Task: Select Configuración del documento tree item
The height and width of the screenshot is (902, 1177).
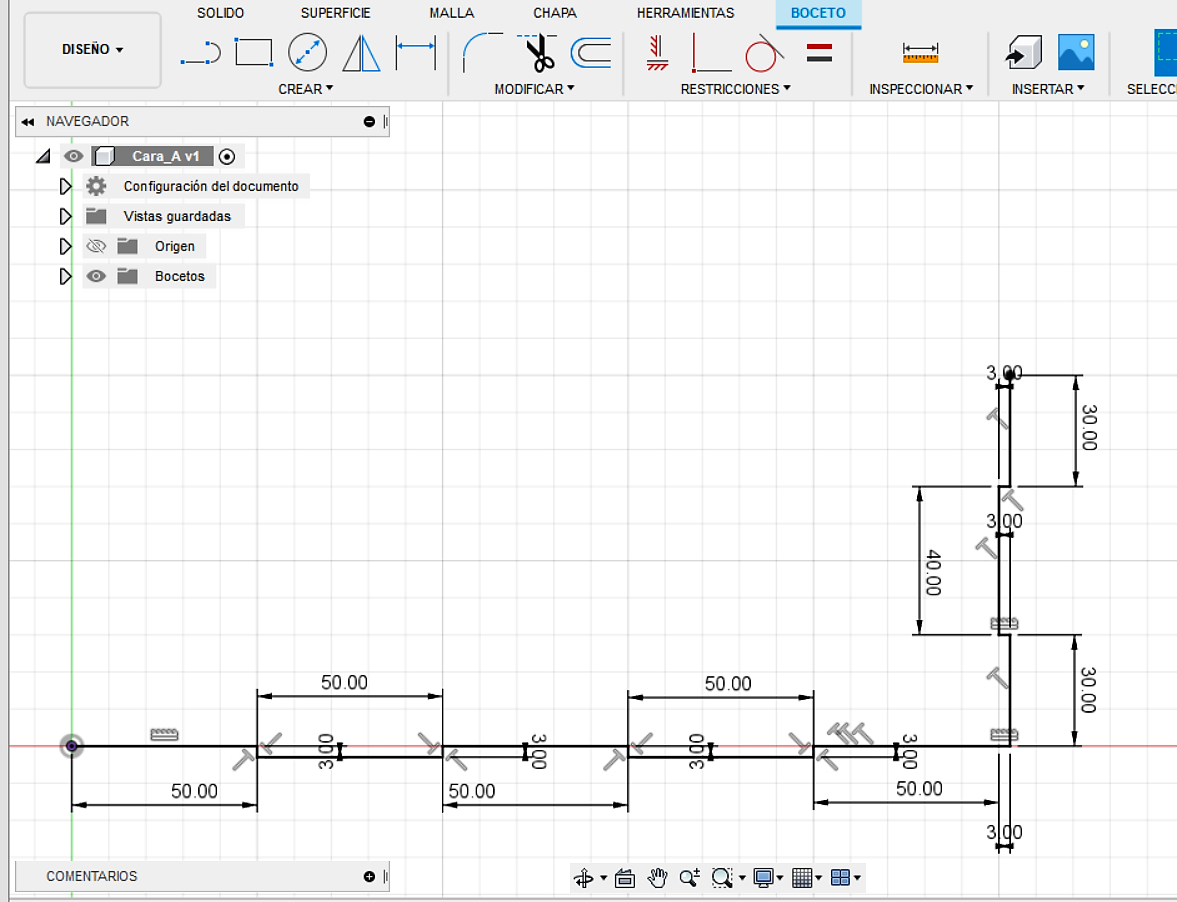Action: point(211,186)
